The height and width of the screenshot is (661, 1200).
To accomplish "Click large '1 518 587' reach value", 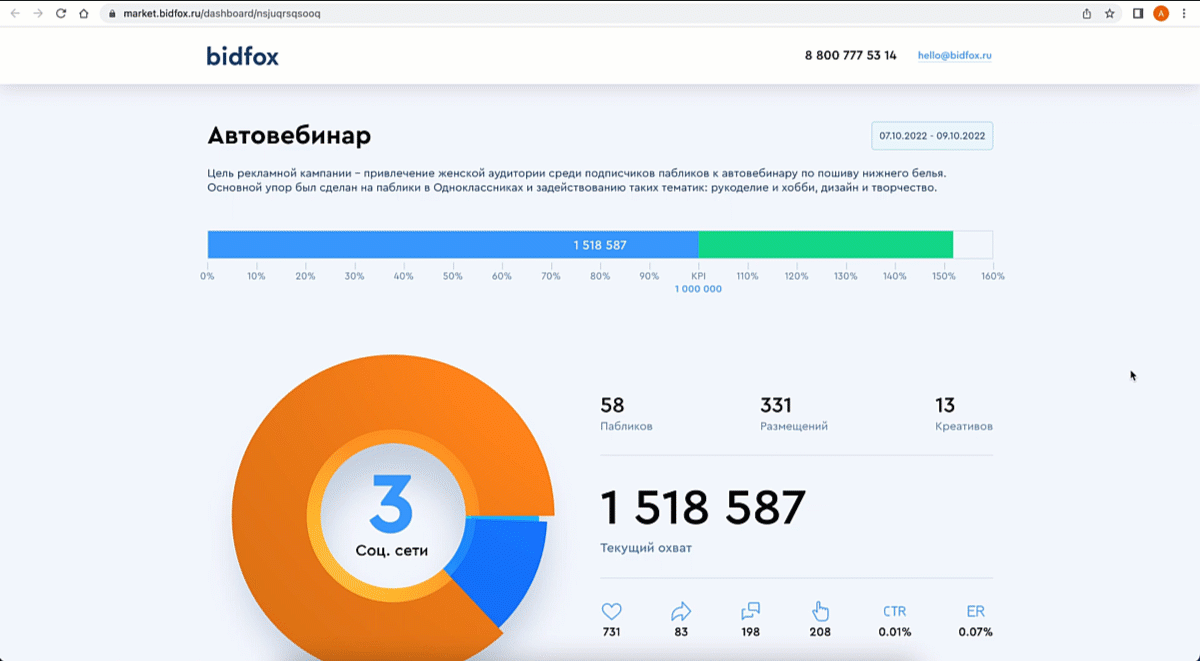I will [703, 508].
